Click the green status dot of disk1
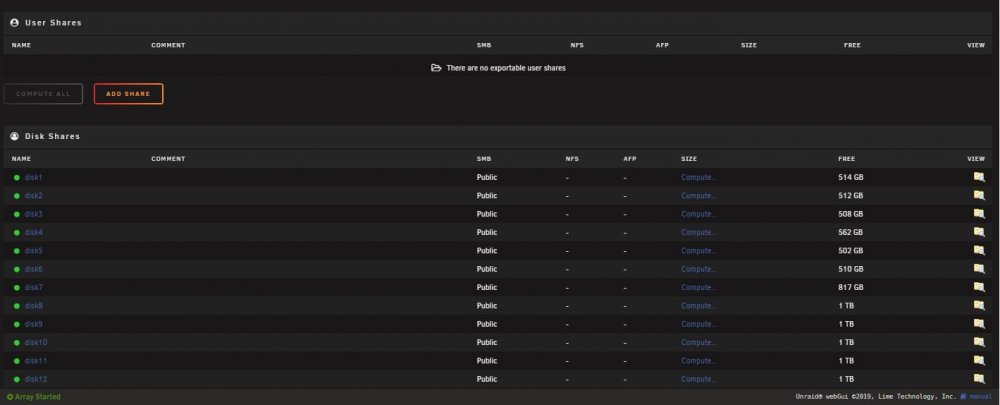 click(17, 178)
